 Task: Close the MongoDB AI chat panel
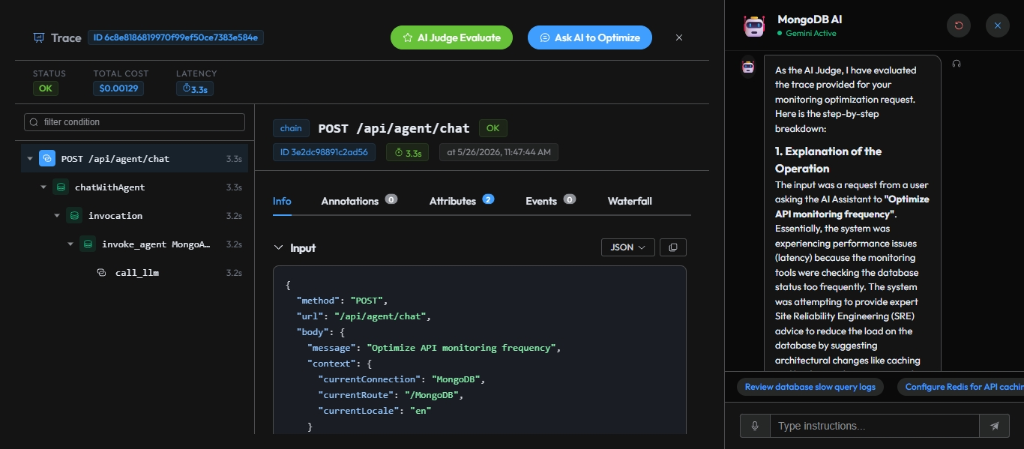[997, 25]
